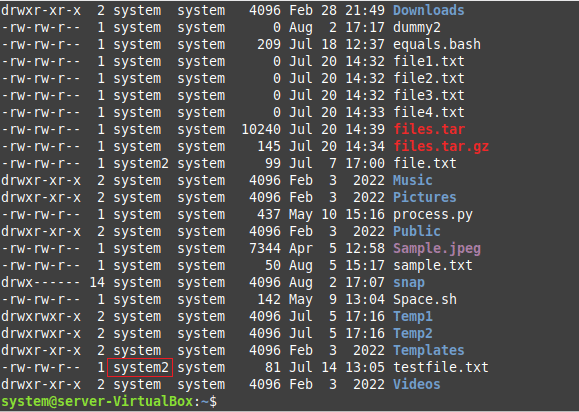Click the Templates directory name
This screenshot has width=579, height=412.
click(428, 350)
